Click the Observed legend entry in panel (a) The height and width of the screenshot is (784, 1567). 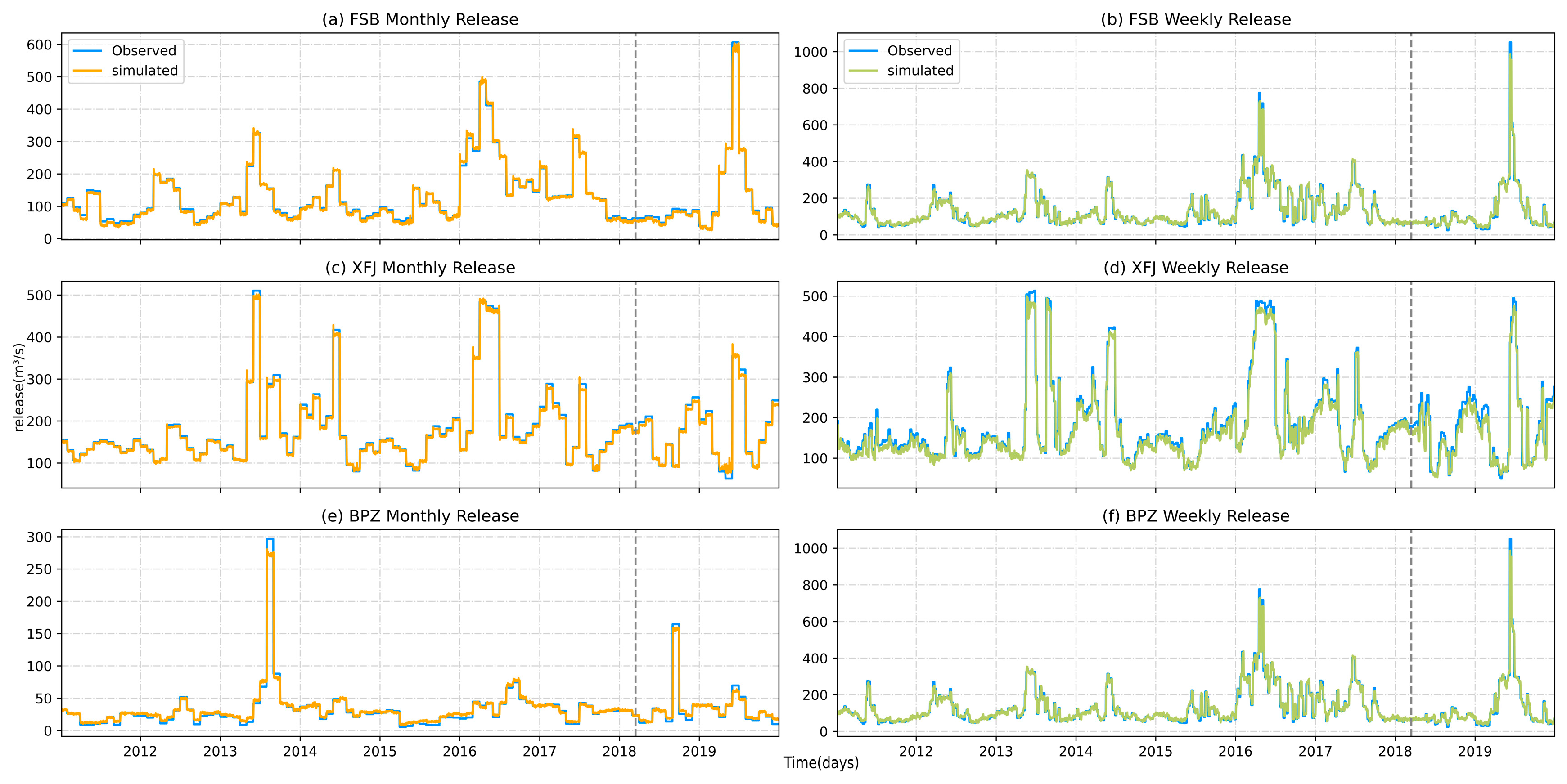(144, 50)
